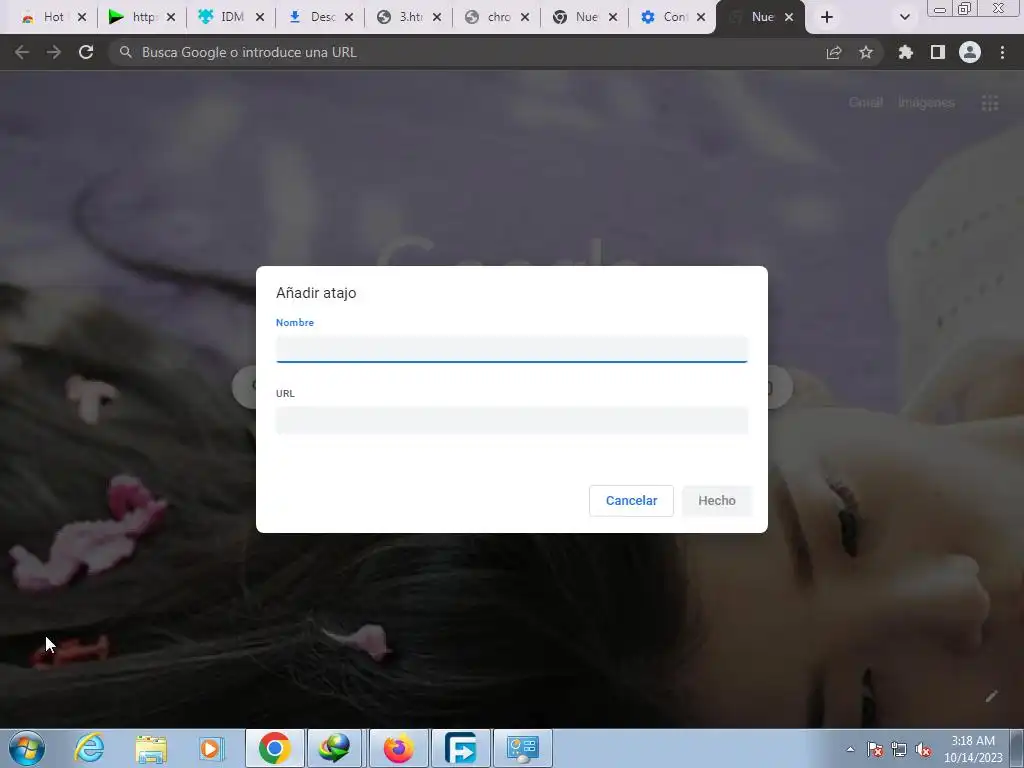Click the Imágenes link

(x=926, y=103)
